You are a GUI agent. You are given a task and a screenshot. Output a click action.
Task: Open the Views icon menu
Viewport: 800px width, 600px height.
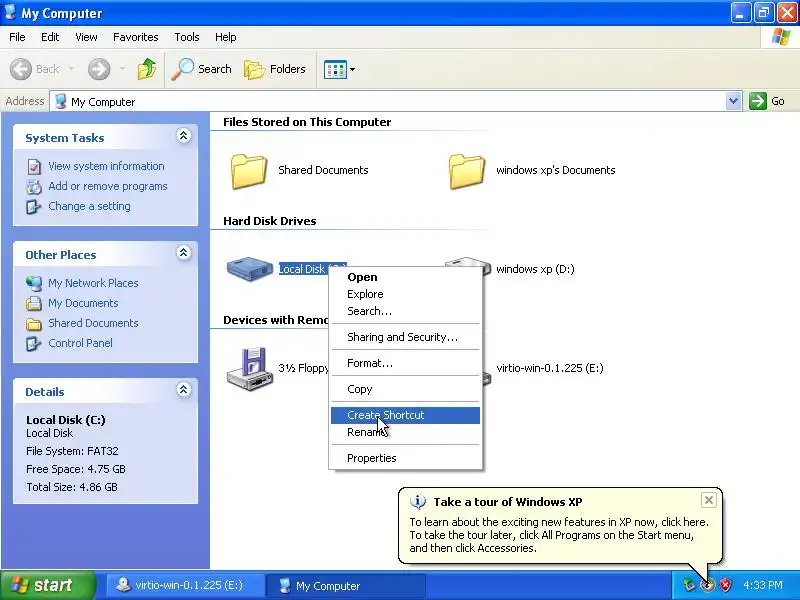tap(335, 69)
